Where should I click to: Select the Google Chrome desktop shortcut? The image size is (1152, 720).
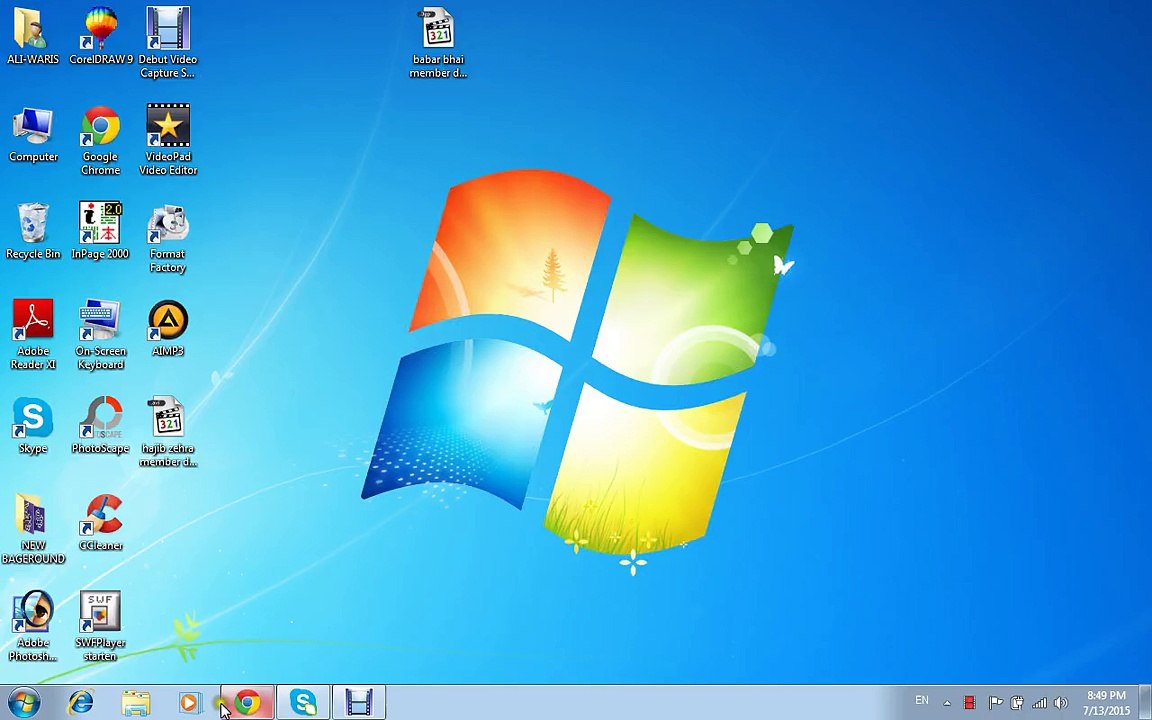[x=101, y=140]
